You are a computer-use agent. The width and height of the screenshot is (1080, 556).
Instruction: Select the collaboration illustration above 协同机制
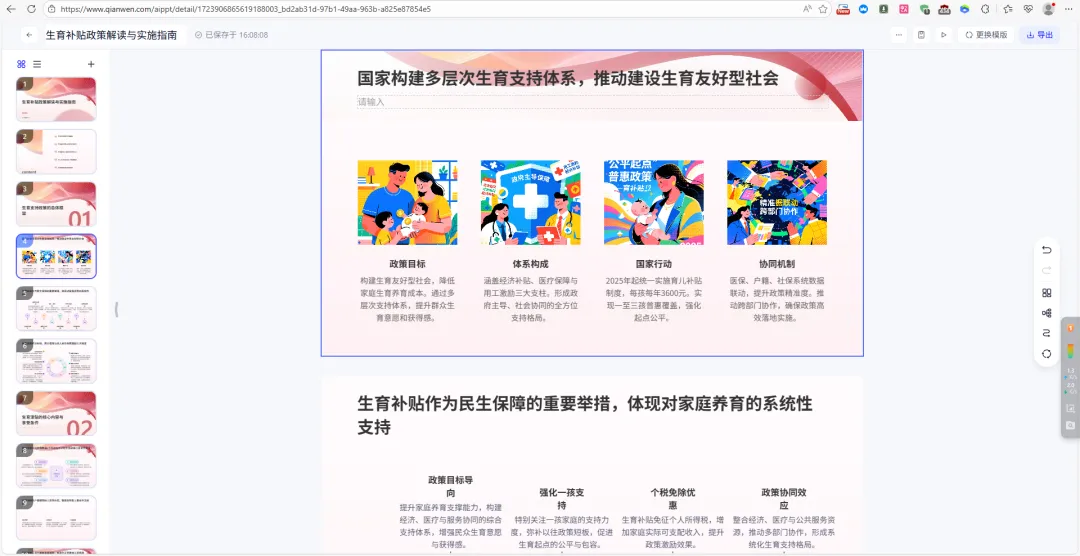coord(777,203)
